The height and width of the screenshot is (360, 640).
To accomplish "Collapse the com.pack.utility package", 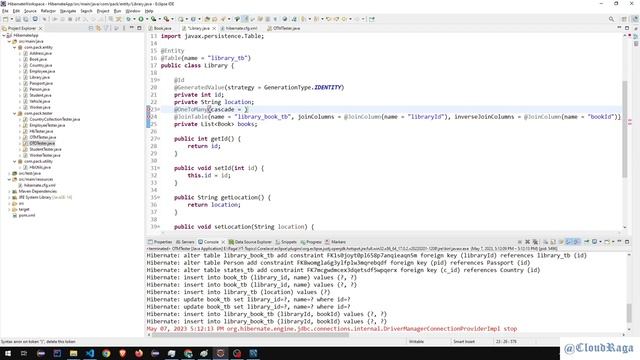I will tap(15, 162).
